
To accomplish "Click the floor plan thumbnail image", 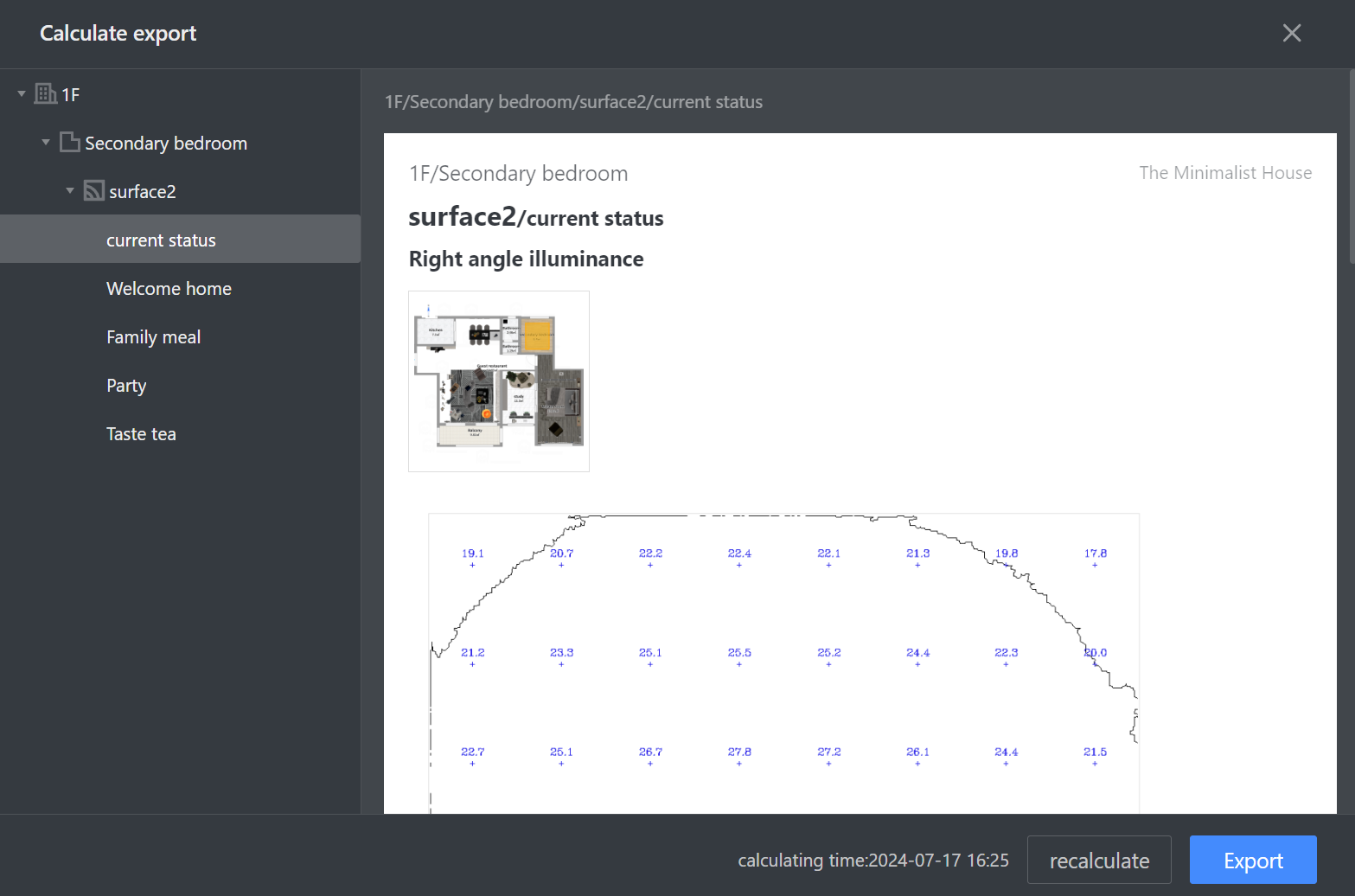I will (x=499, y=381).
